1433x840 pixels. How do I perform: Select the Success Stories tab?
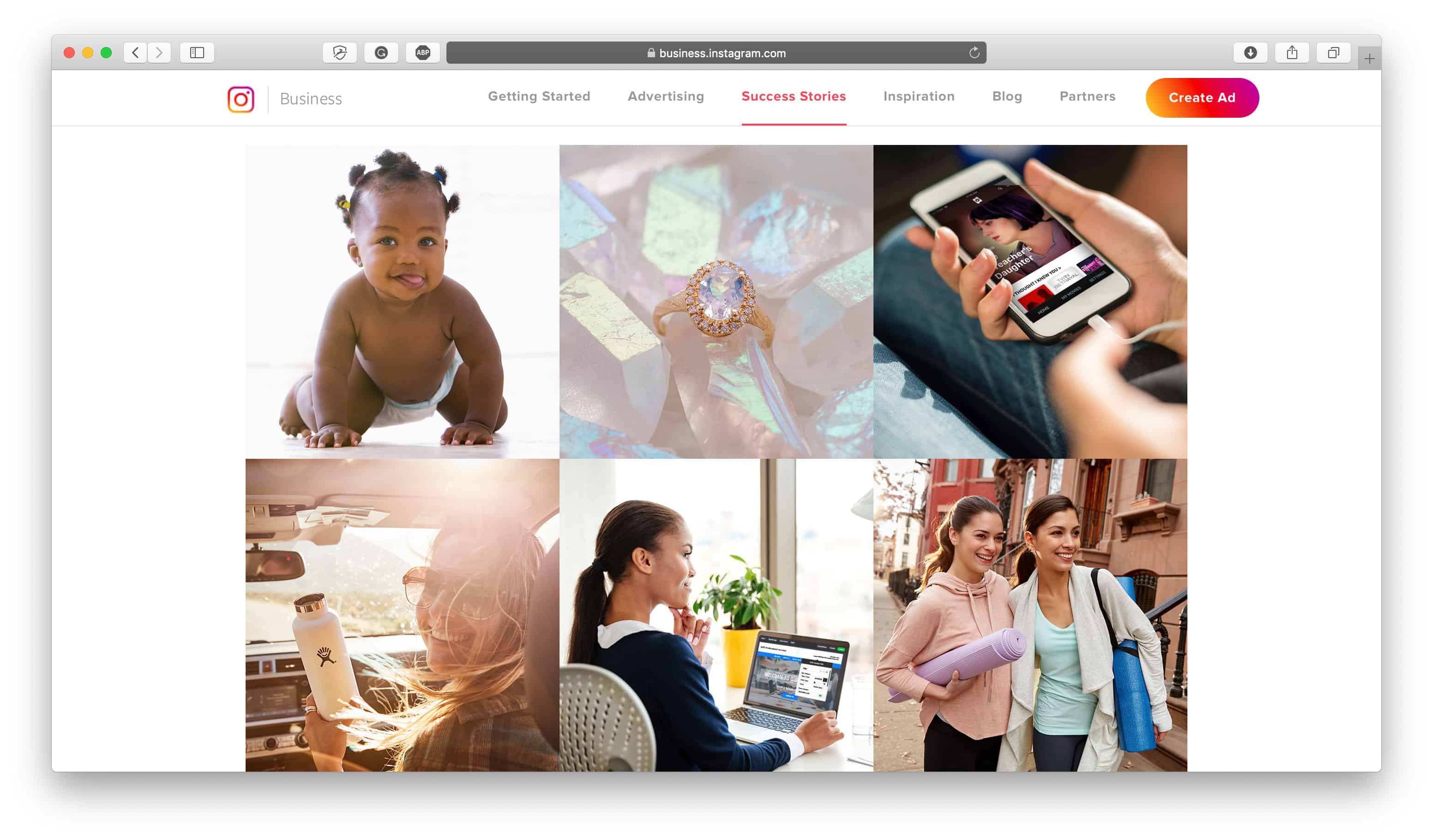794,97
